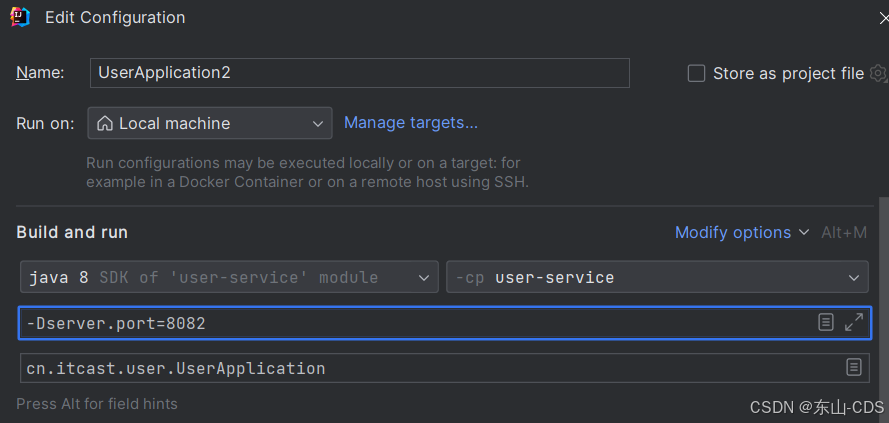Click the insert macros icon in VM options
Image resolution: width=889 pixels, height=423 pixels.
coord(826,323)
